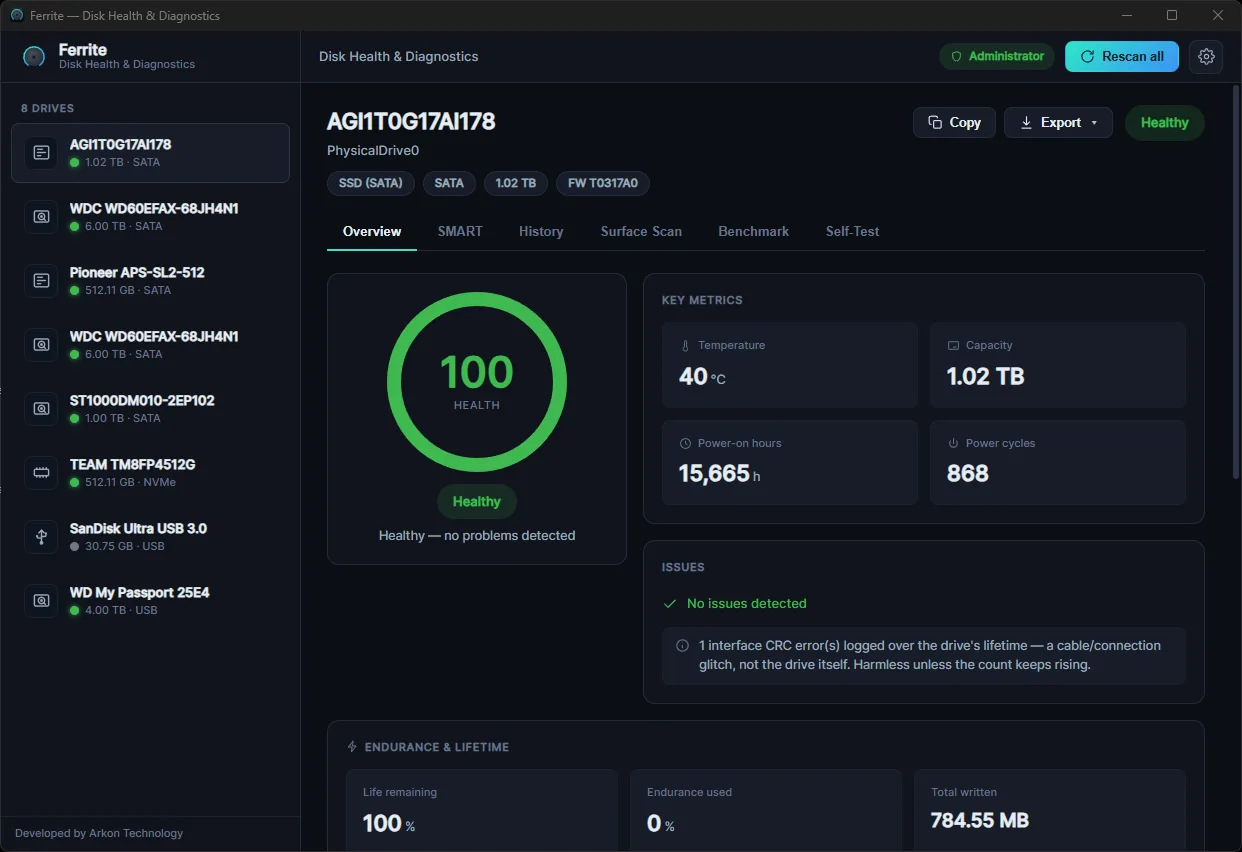Click the FW T0317A0 firmware tag

click(x=603, y=183)
